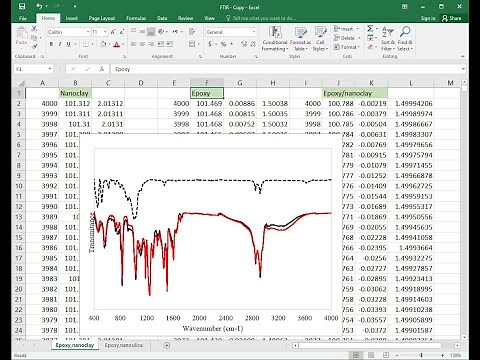Click the red Font Color A
Viewport: 480px width, 360px height.
(x=116, y=44)
